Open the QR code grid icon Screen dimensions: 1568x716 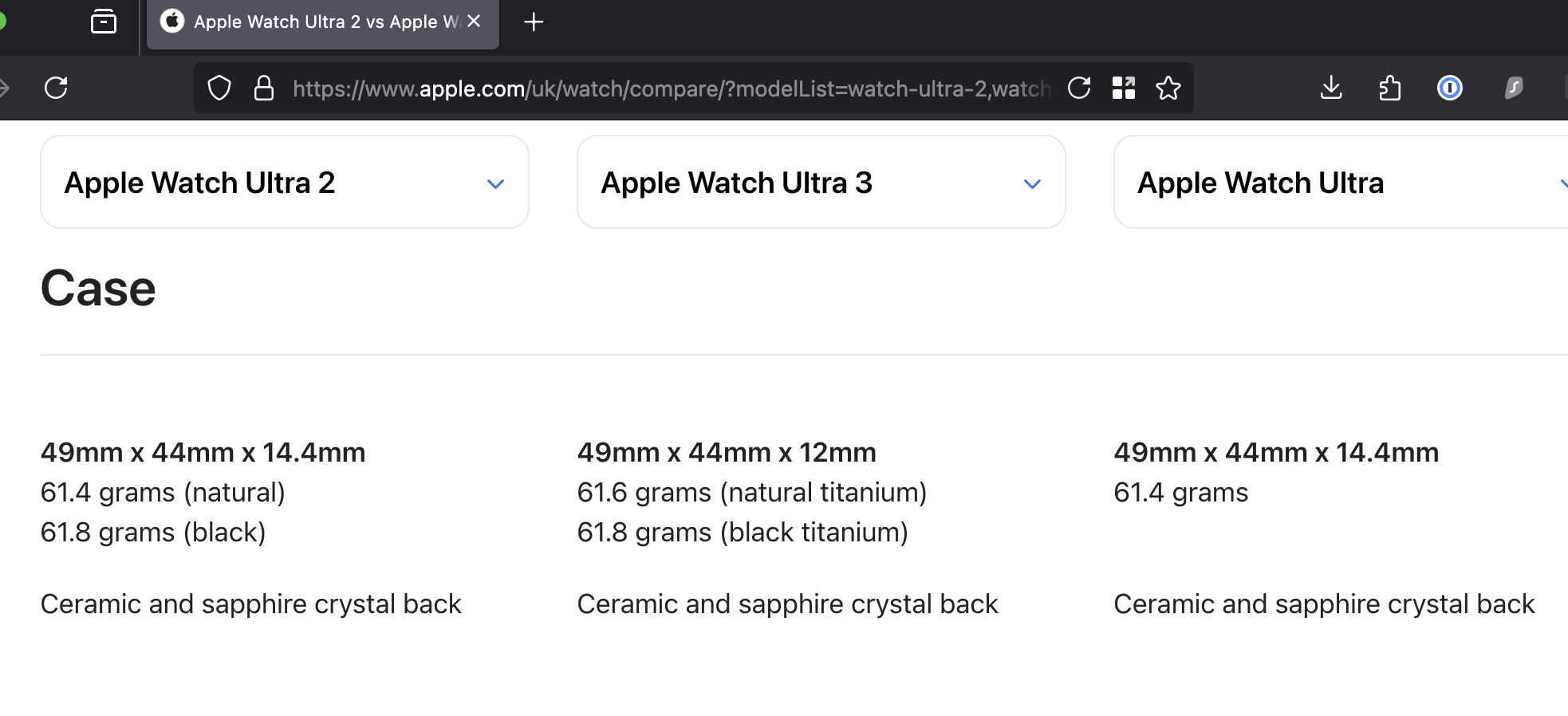[x=1123, y=88]
